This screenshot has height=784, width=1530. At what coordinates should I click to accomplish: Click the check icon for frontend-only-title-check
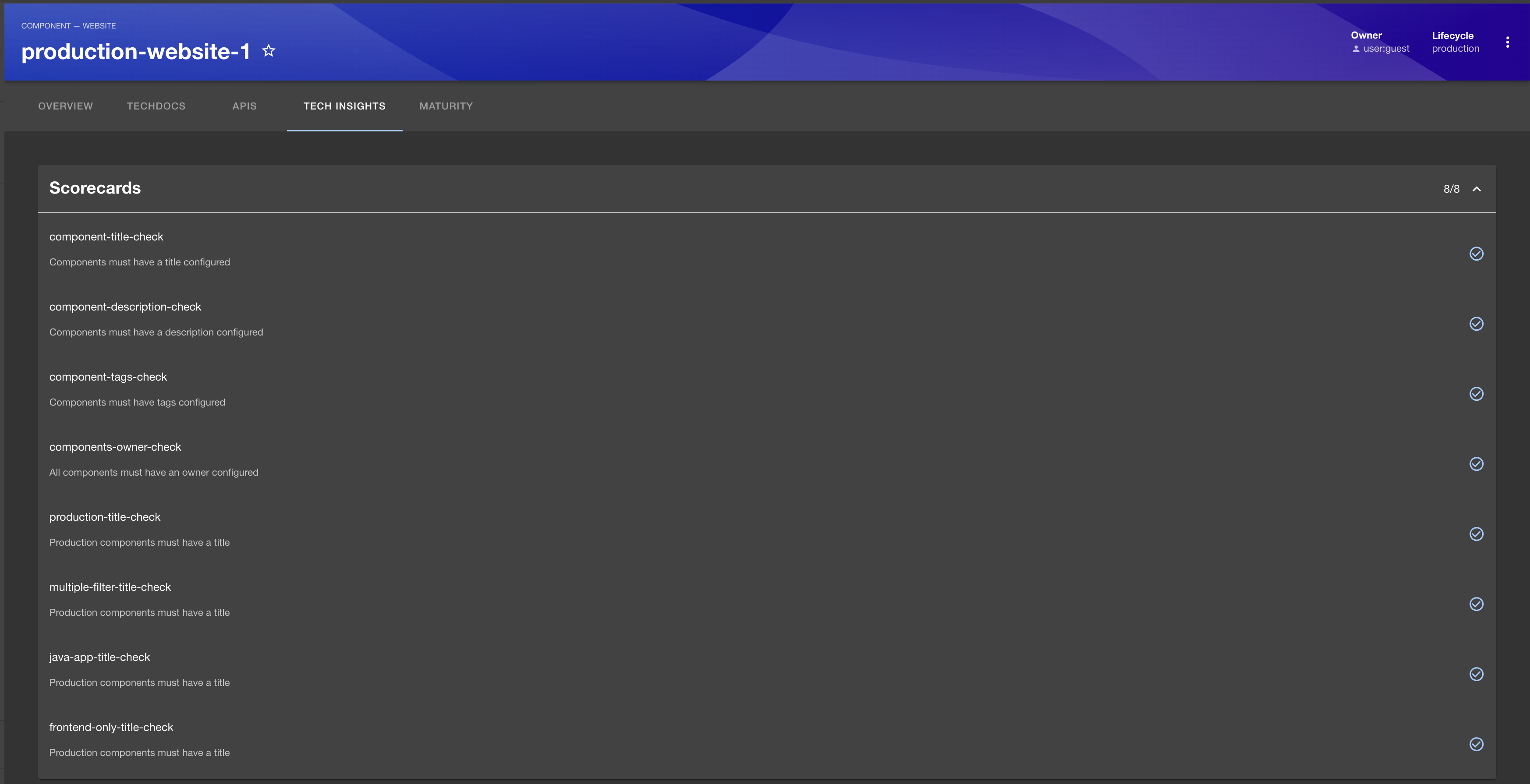pos(1477,744)
